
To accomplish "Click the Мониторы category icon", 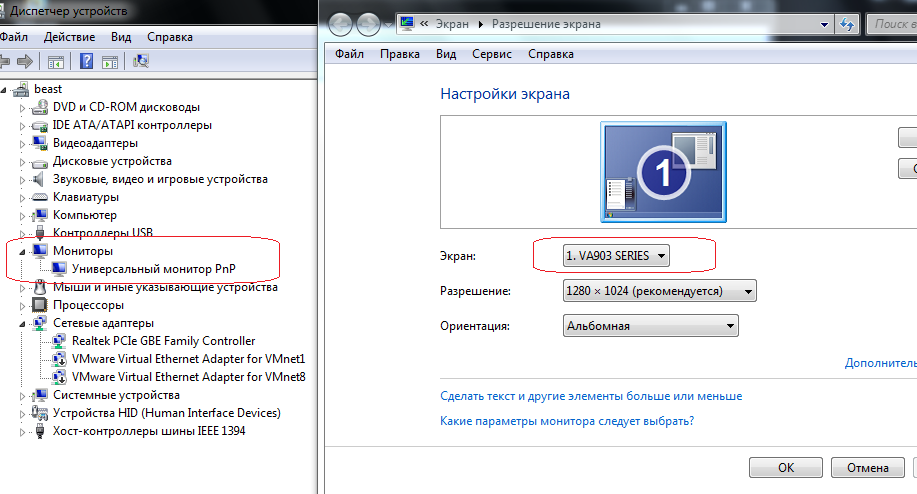I will (40, 251).
